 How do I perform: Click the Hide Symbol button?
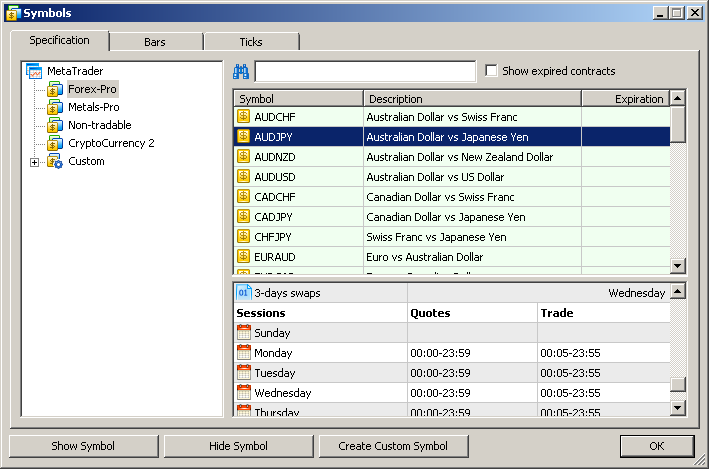point(238,446)
